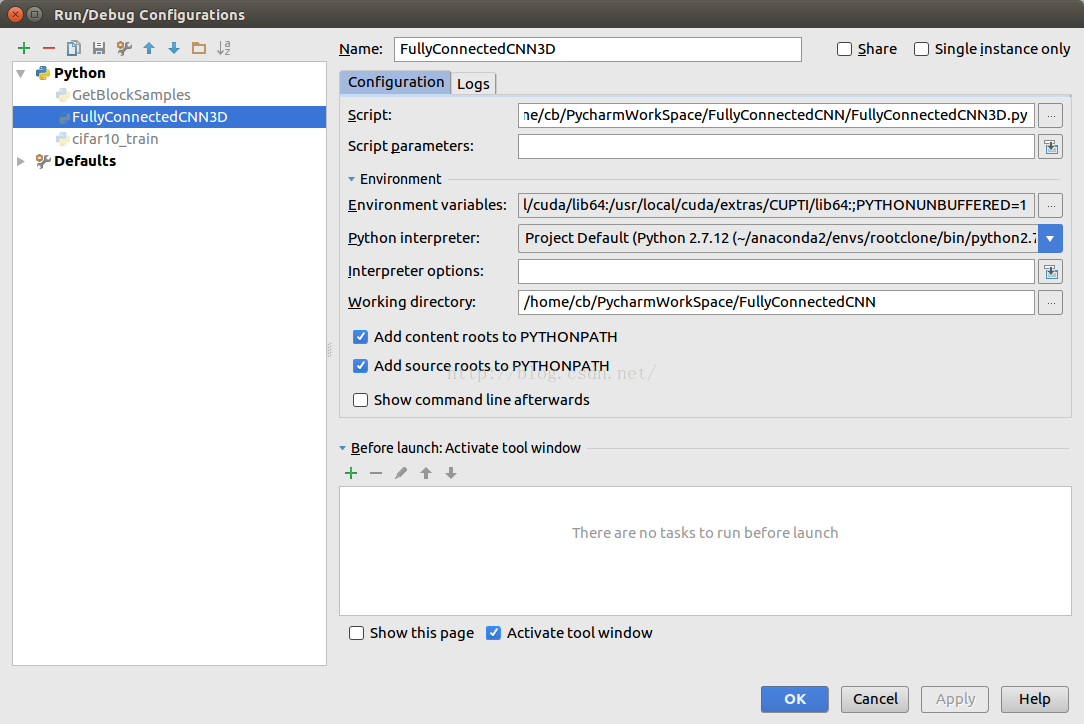
Task: Click the Apply button
Action: [955, 699]
